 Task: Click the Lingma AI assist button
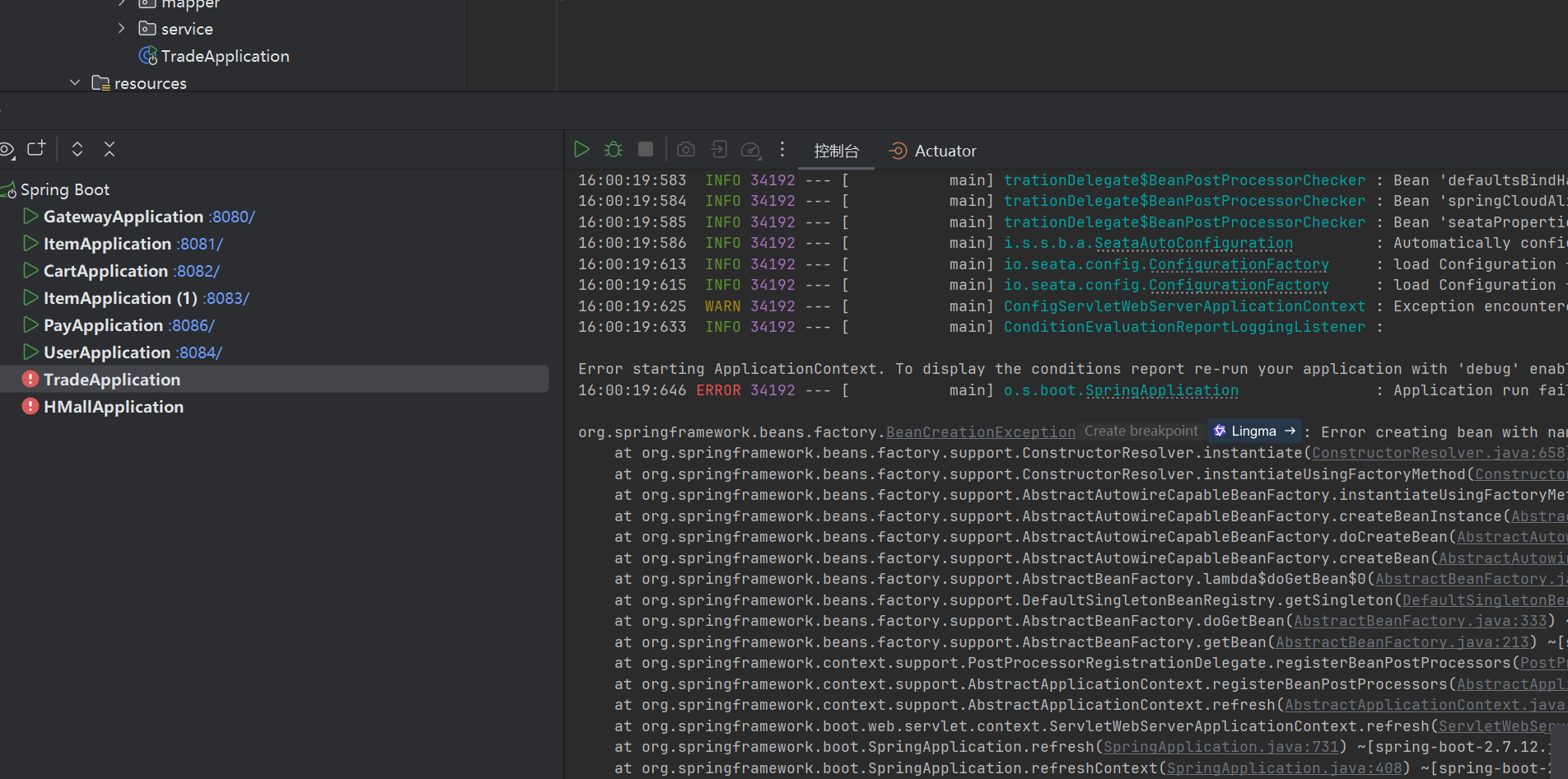pyautogui.click(x=1254, y=431)
